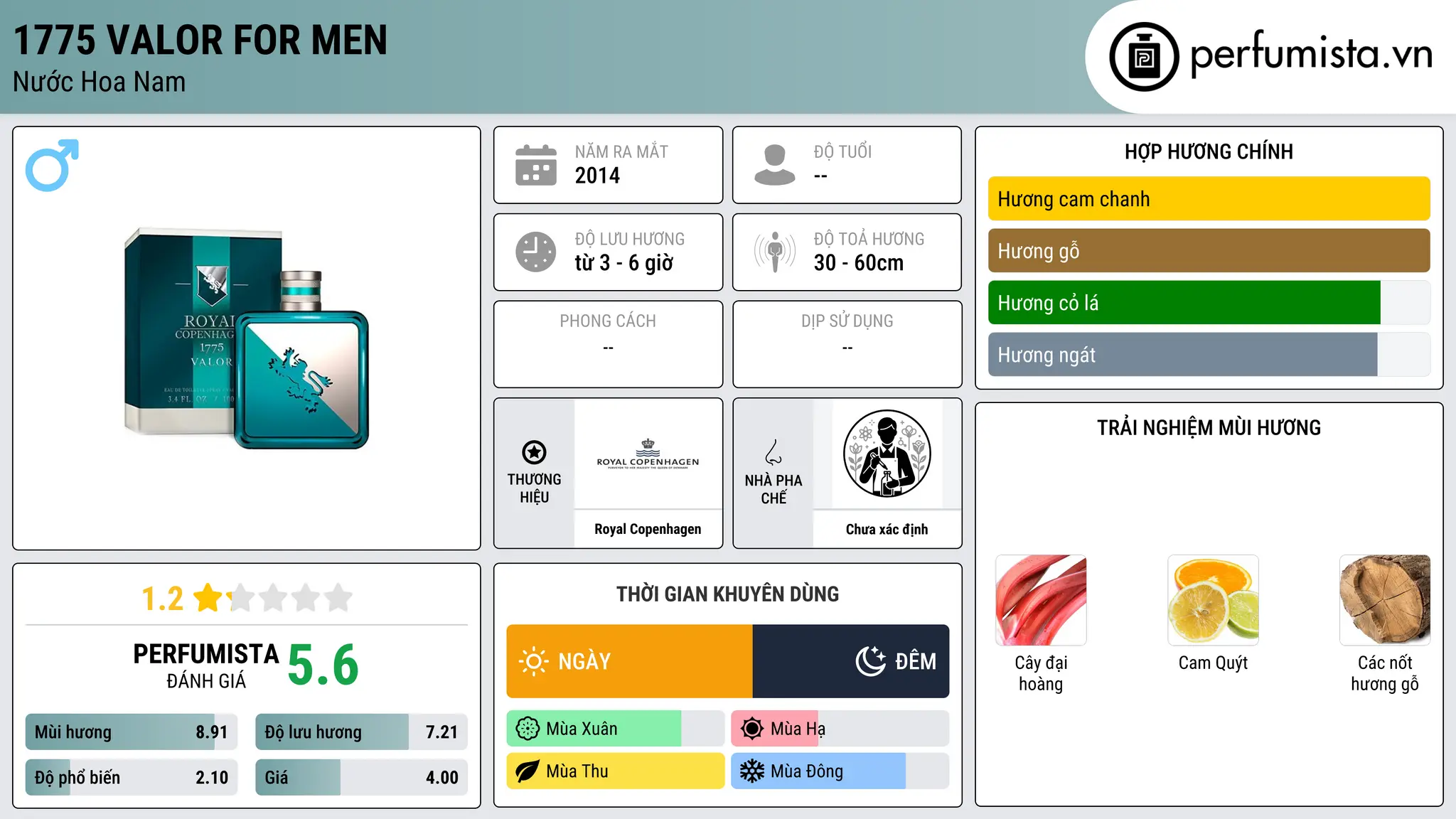Click the Chưa xác định perfumer label
This screenshot has height=819, width=1456.
887,529
